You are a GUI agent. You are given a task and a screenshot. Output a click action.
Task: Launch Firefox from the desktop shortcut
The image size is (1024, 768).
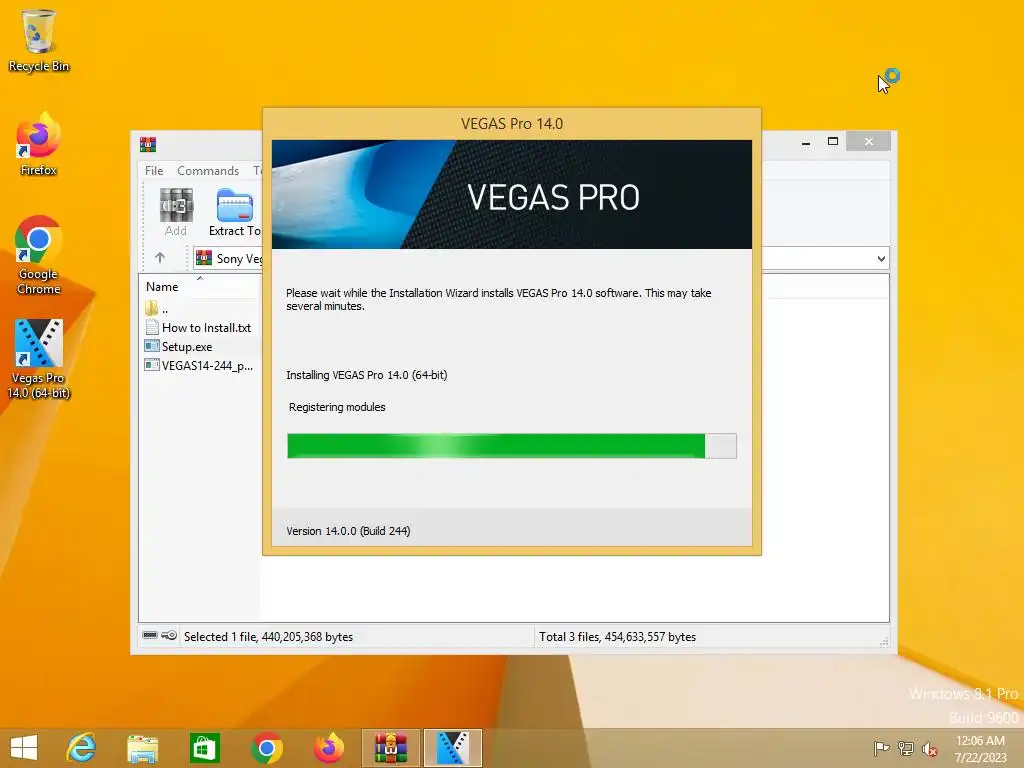[x=39, y=144]
